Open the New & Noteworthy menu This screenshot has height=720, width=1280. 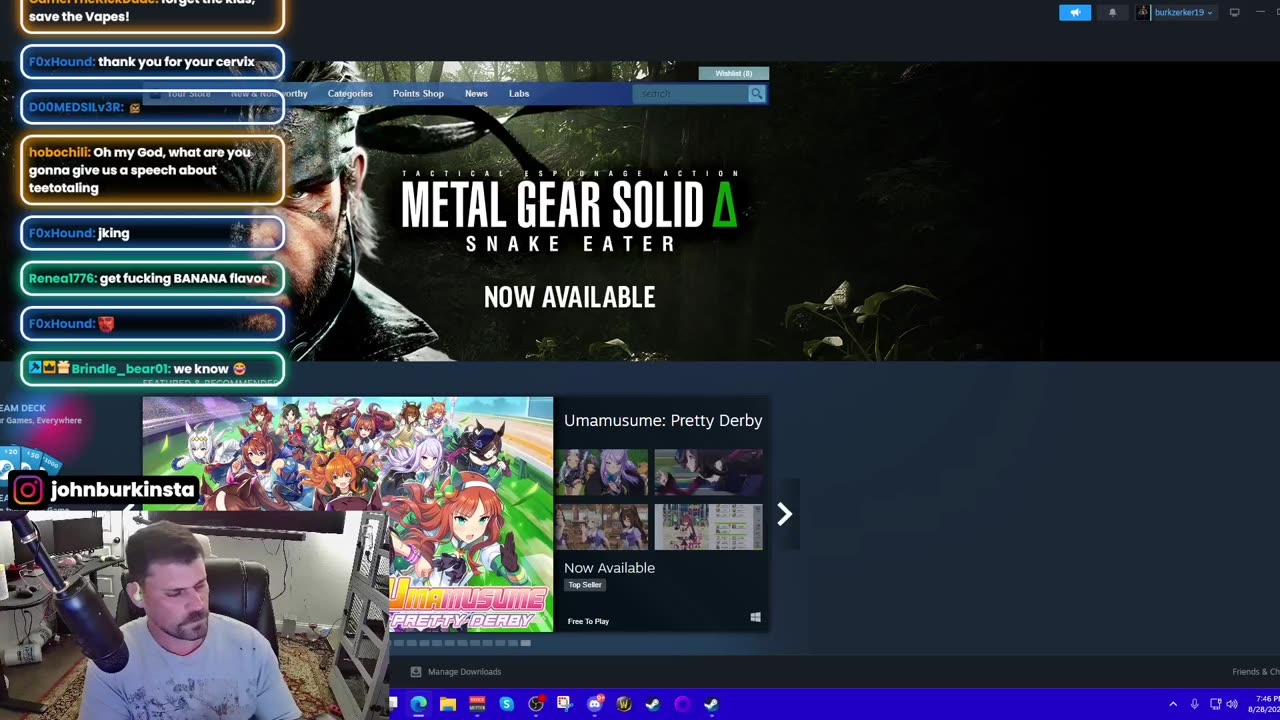pos(269,94)
